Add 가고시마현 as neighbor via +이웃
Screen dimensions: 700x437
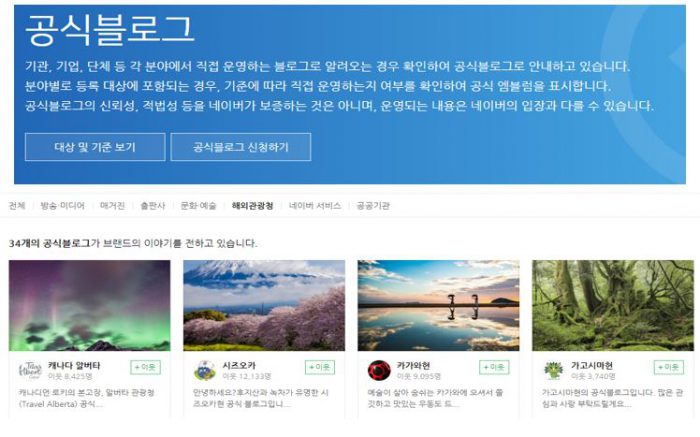pos(669,367)
